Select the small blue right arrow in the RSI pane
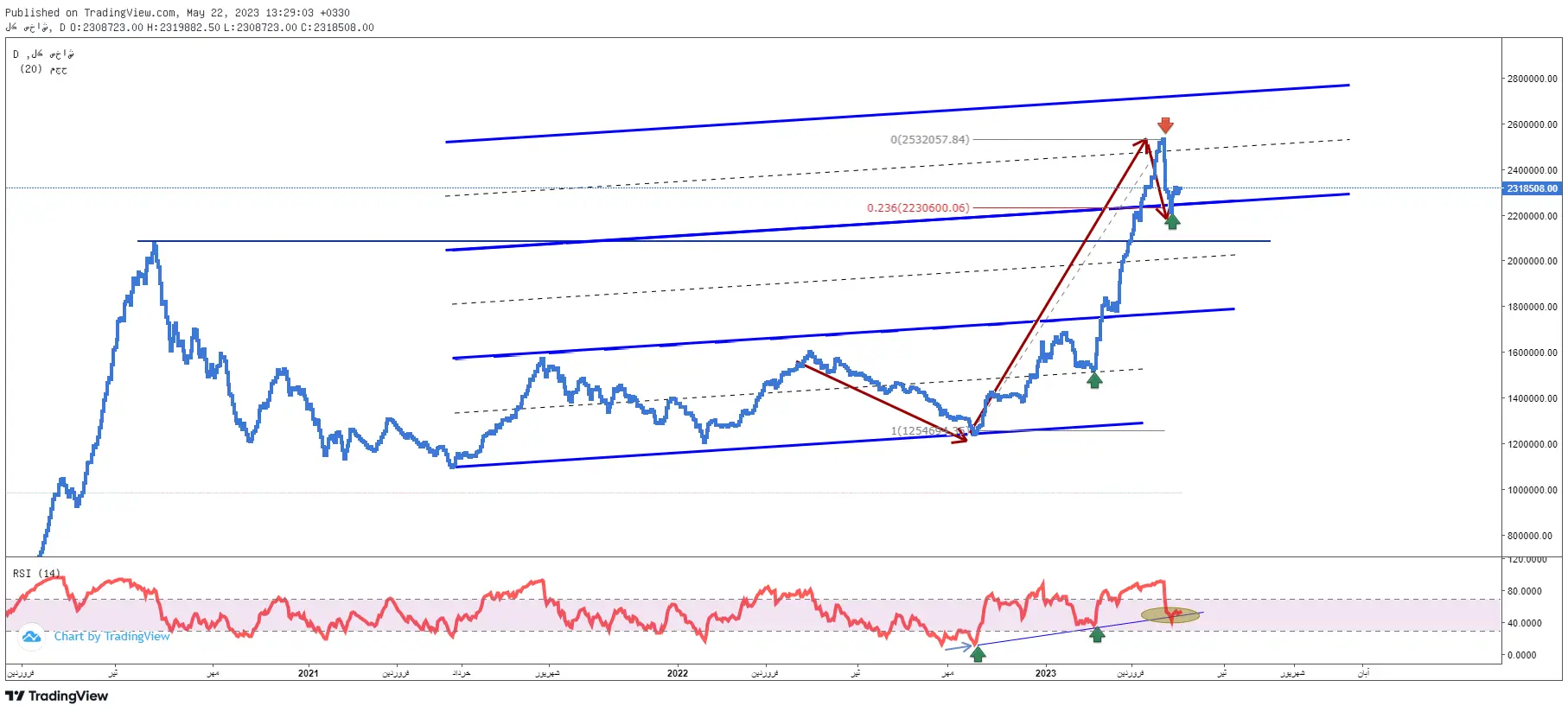The width and height of the screenshot is (1568, 712). (958, 646)
